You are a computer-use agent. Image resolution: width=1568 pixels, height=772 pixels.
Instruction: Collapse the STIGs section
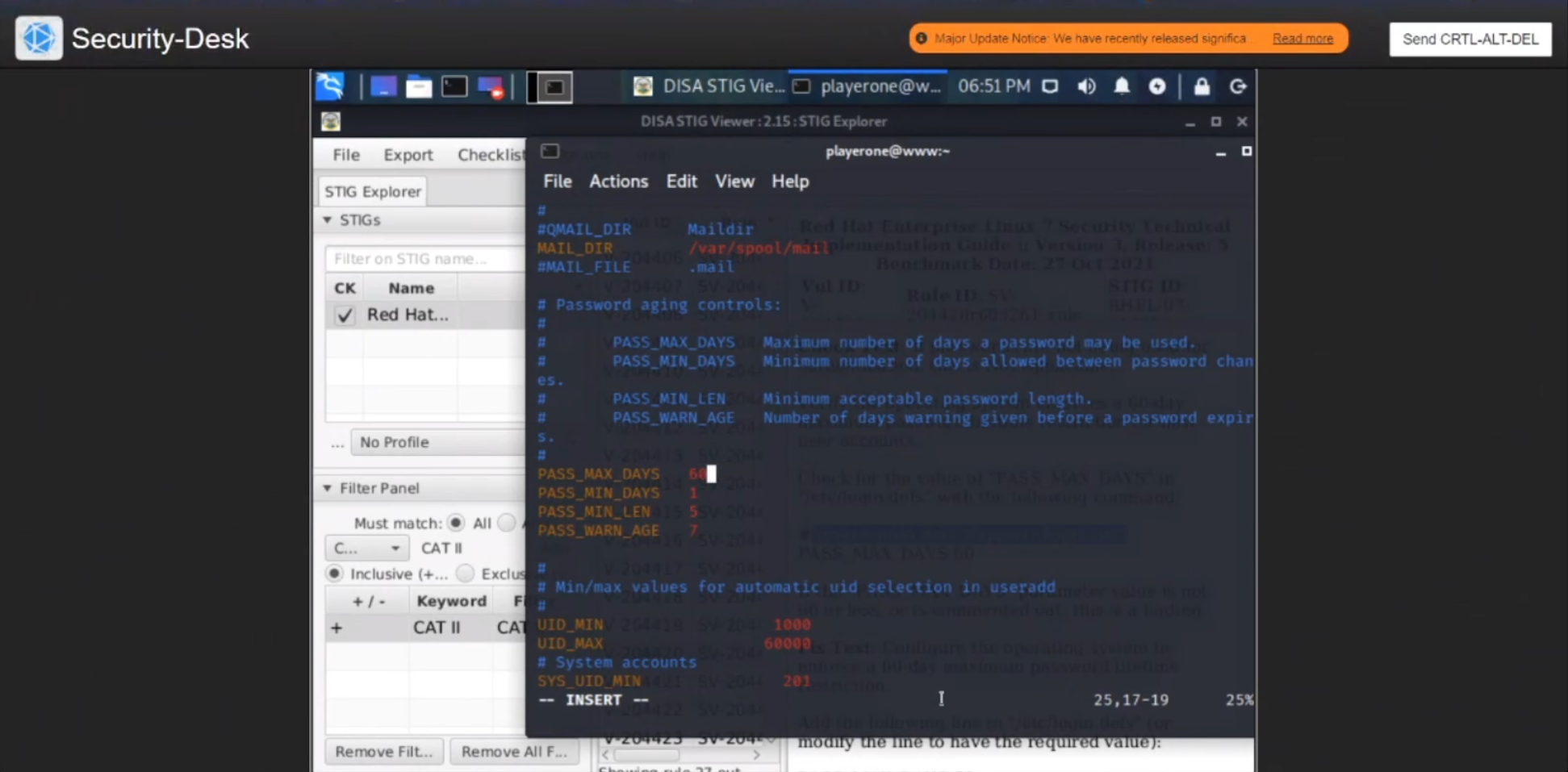click(327, 220)
